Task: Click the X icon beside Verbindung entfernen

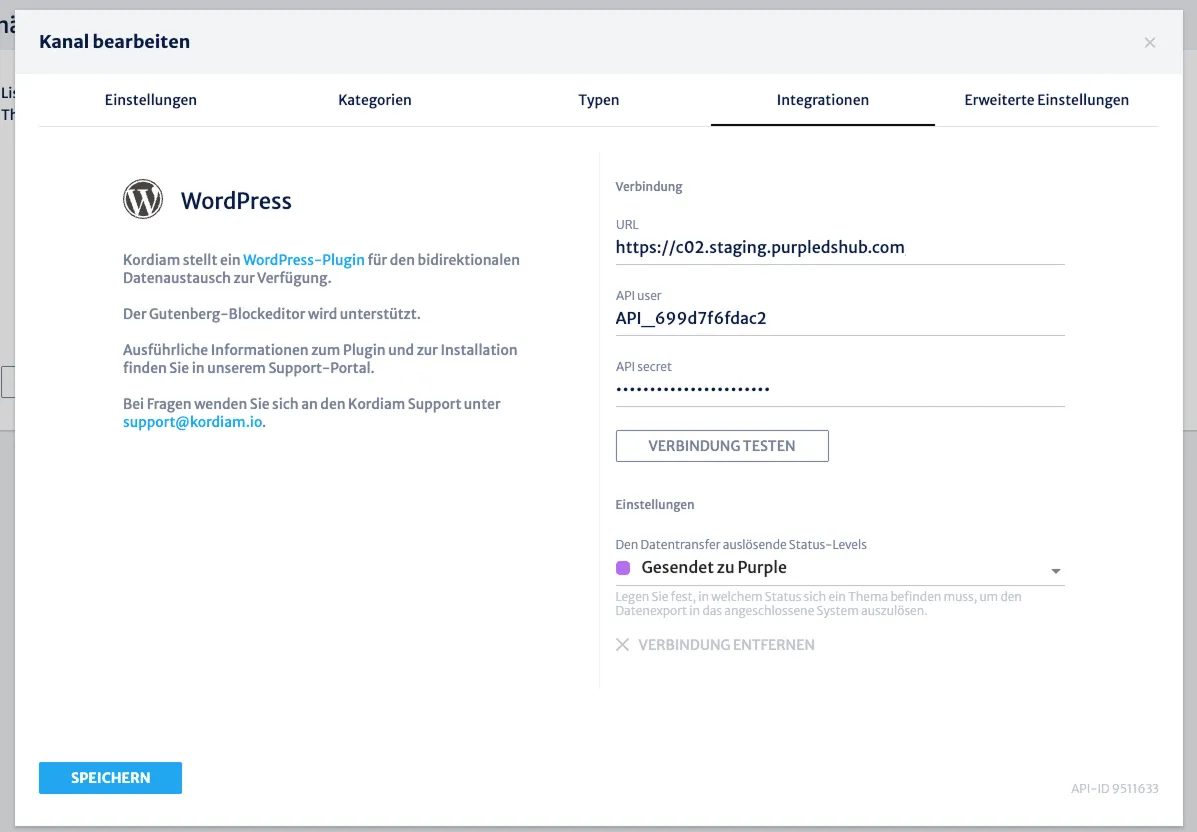Action: [x=622, y=645]
